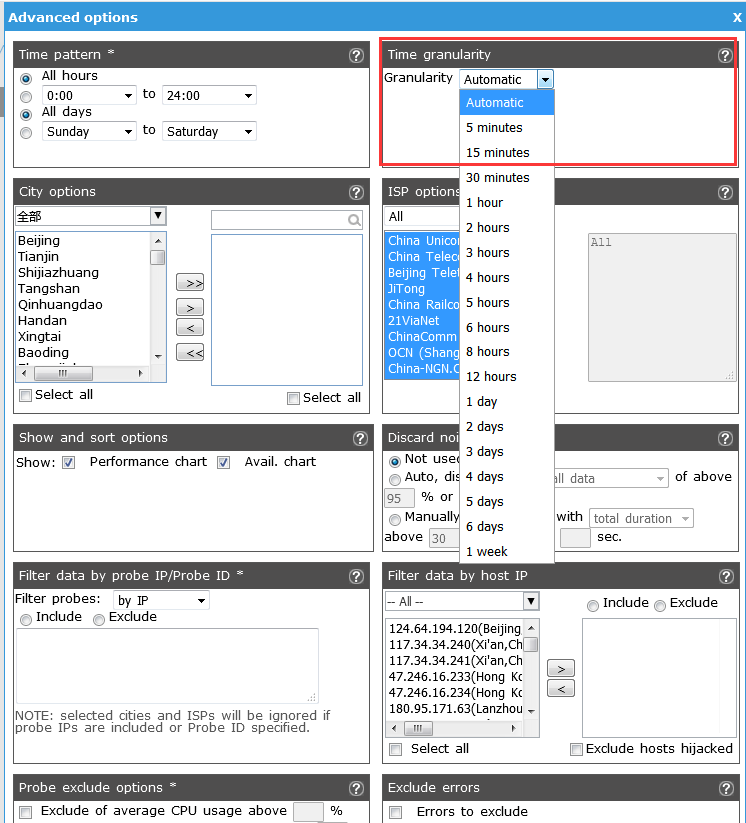Choose 15 minutes granularity option
Viewport: 746px width, 823px height.
click(498, 153)
